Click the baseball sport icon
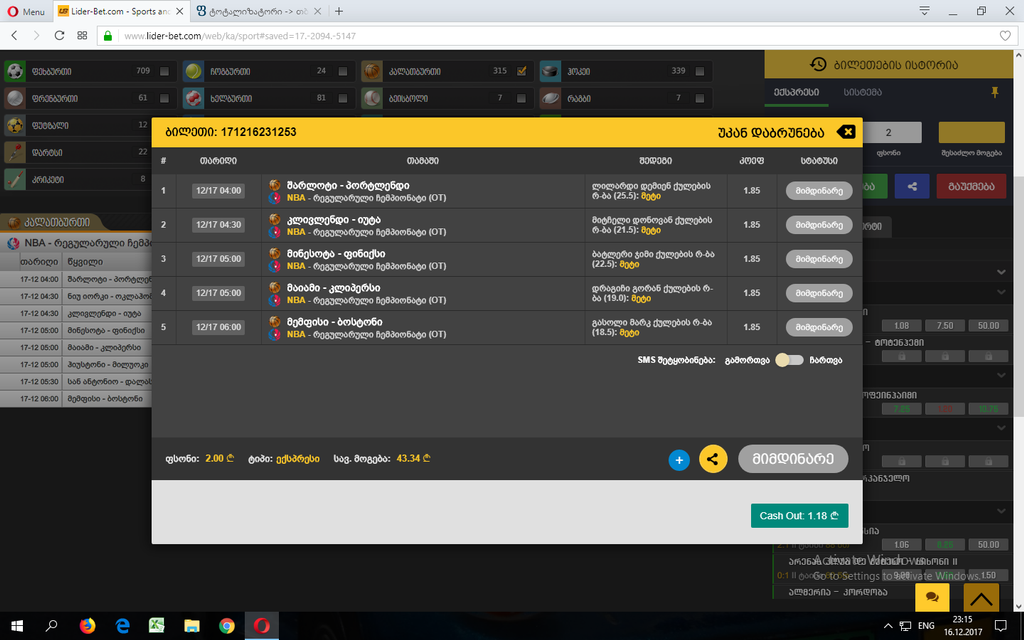This screenshot has height=640, width=1024. coord(372,98)
